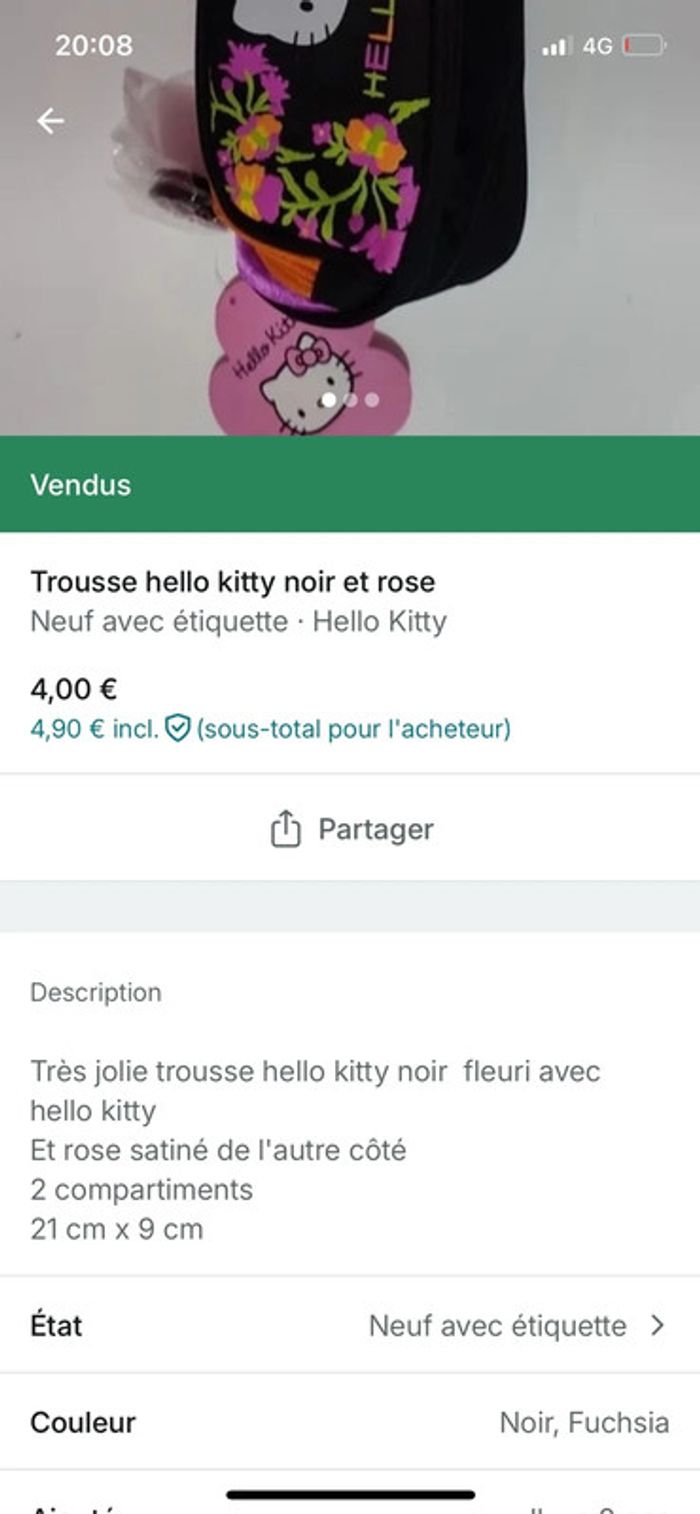Open the sous-total pour l'acheteur link
Screen dimensions: 700x1514
[x=353, y=731]
